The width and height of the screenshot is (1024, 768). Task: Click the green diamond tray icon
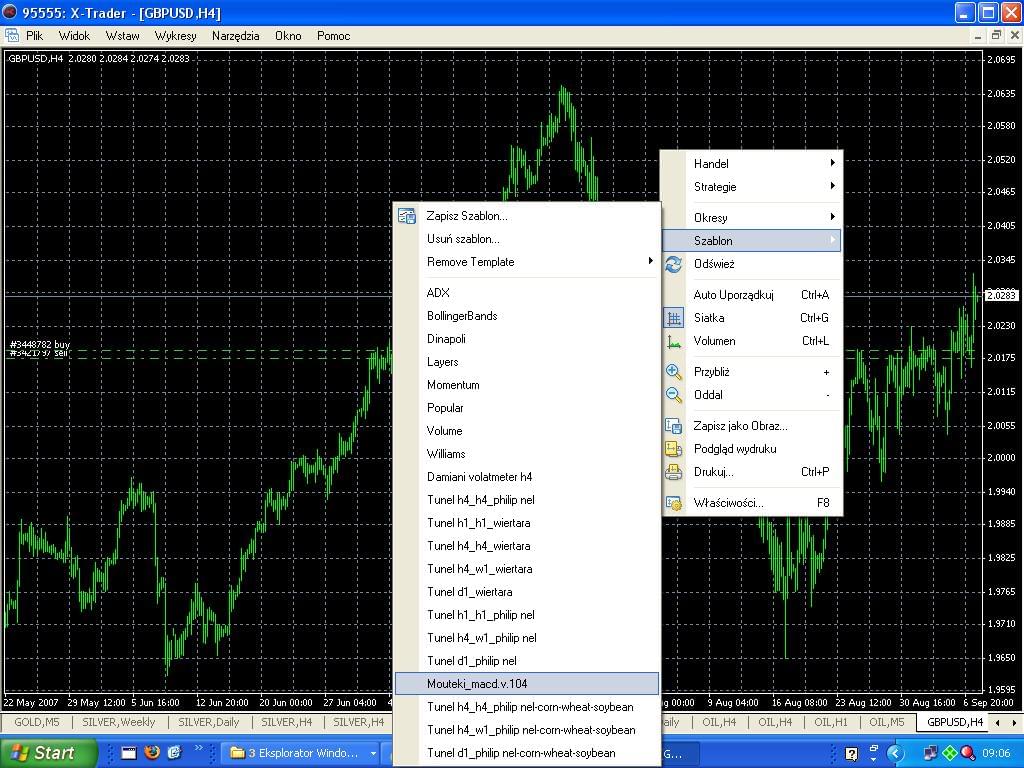950,753
